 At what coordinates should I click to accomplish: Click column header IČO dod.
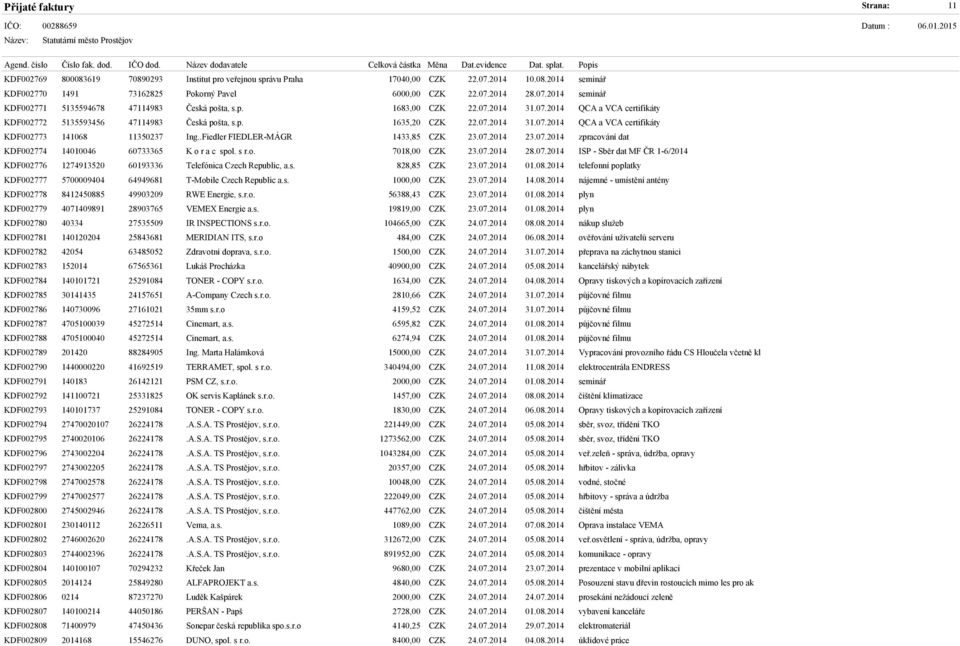(x=144, y=65)
